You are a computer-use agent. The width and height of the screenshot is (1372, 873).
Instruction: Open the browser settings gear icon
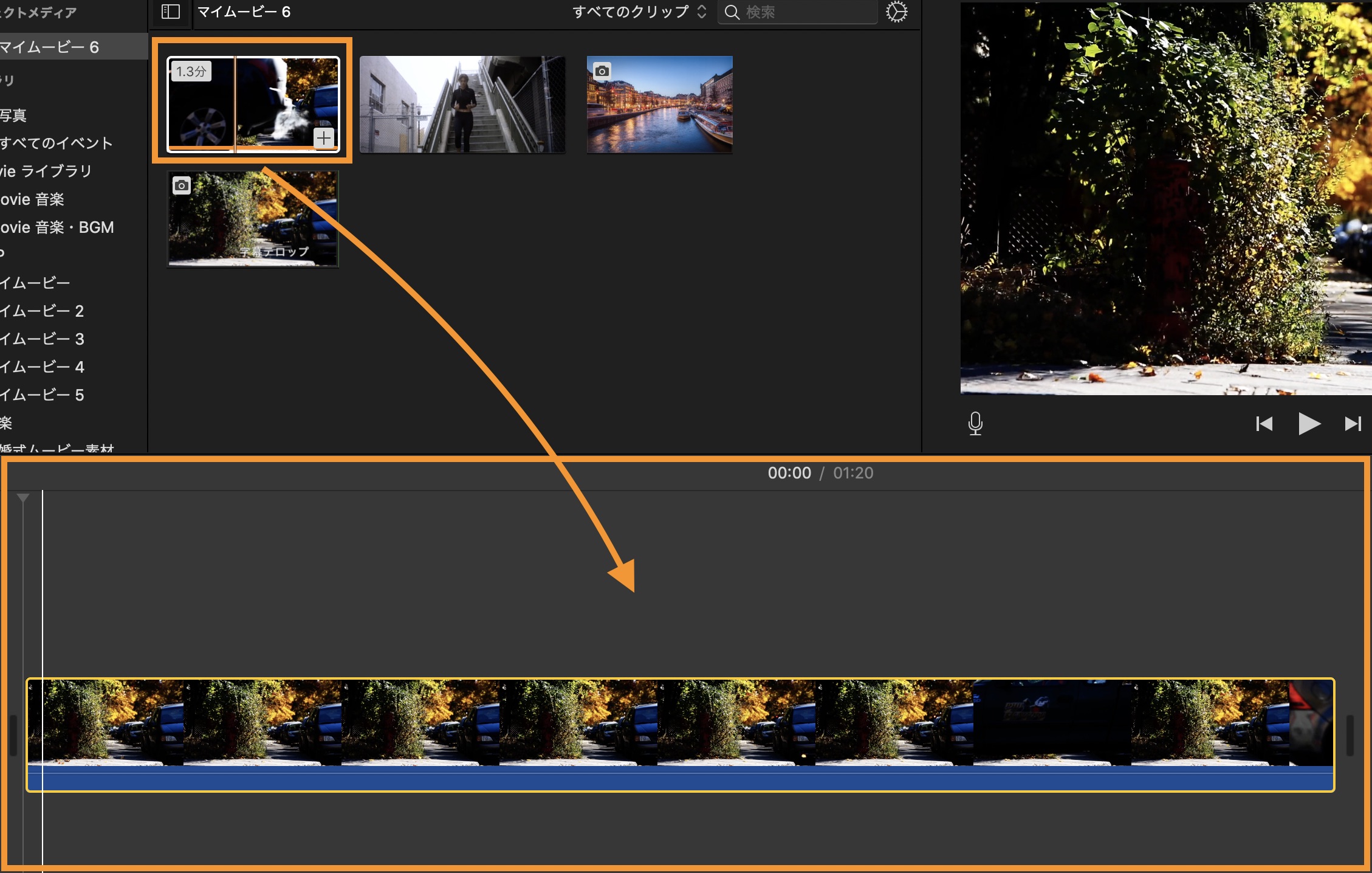[x=897, y=12]
